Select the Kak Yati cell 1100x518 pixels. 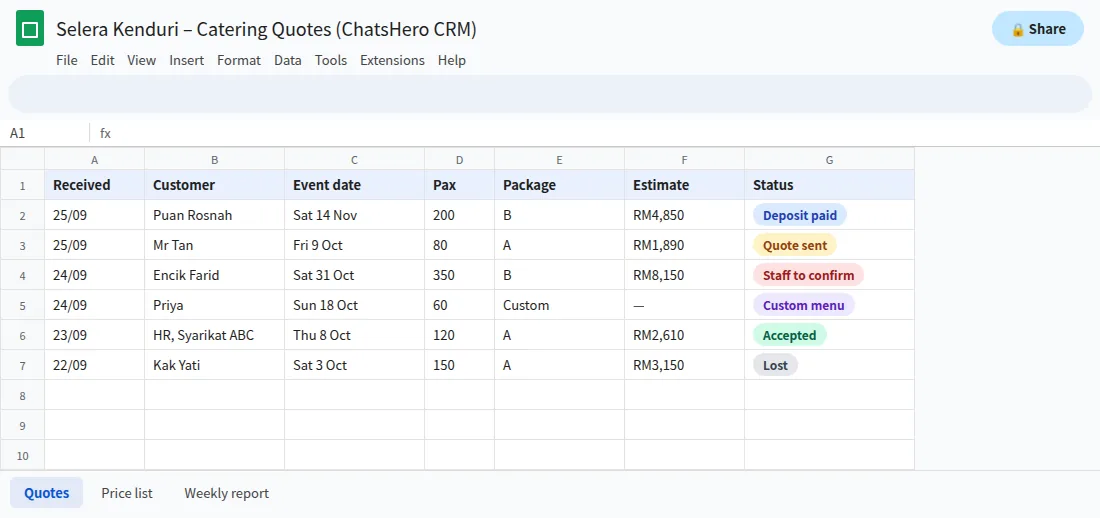(215, 365)
